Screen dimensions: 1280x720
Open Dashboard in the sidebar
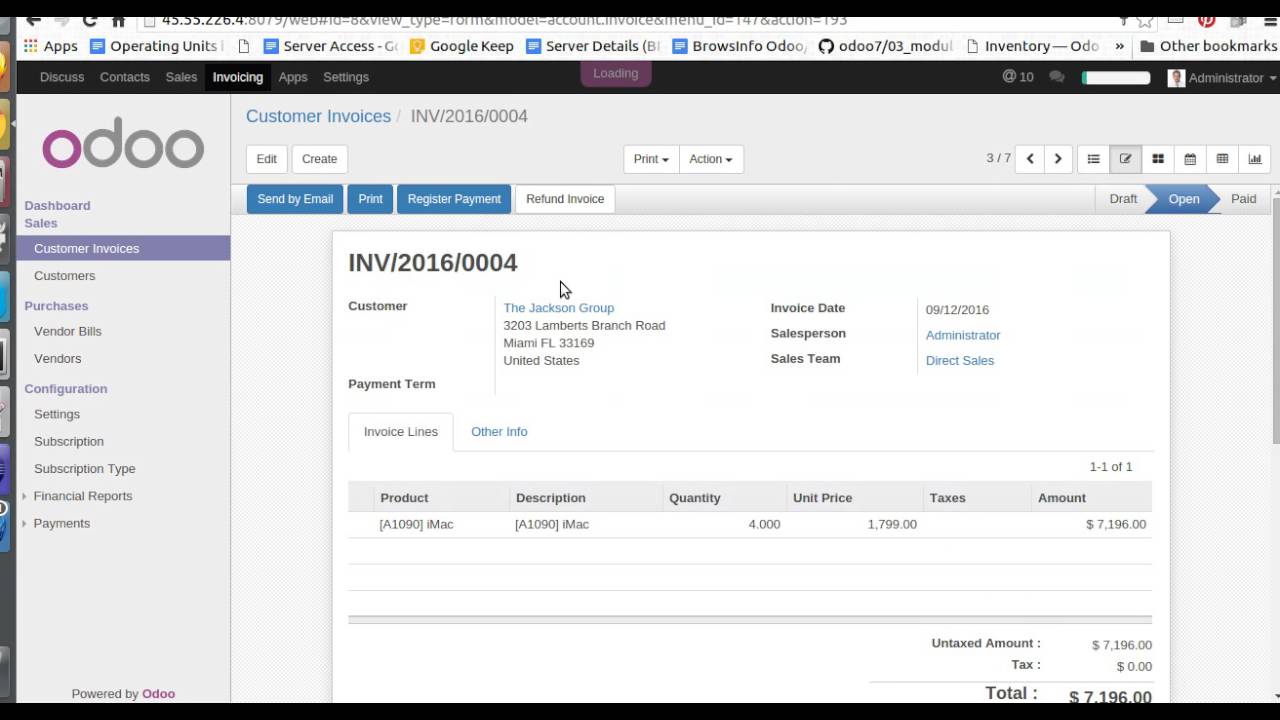tap(57, 206)
